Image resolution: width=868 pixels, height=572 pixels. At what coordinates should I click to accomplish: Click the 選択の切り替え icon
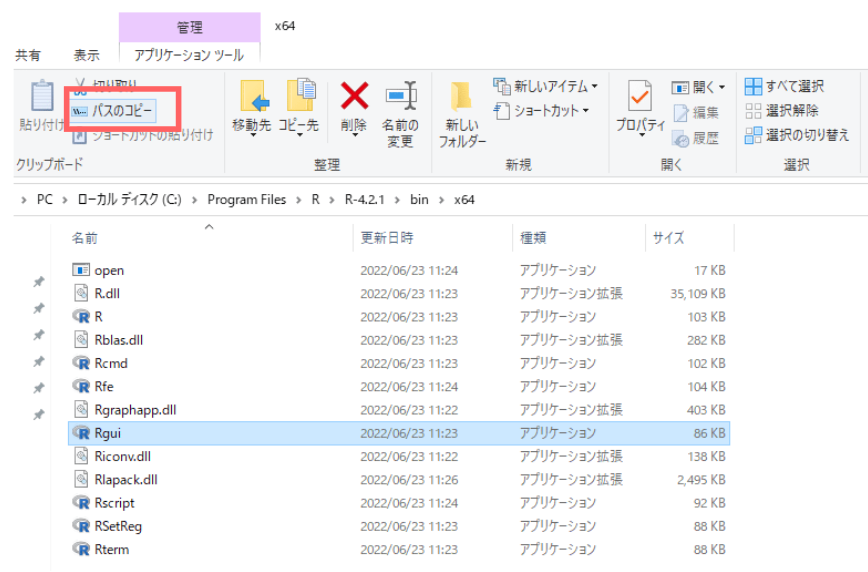point(753,135)
